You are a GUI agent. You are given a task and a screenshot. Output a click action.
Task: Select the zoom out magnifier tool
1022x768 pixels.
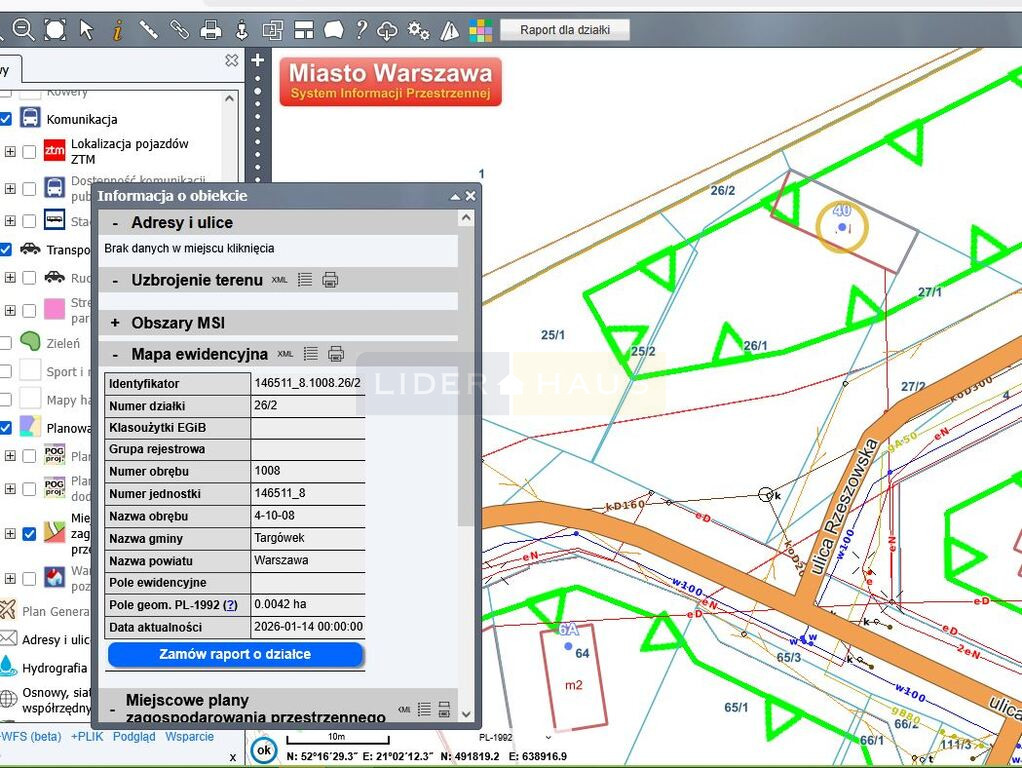(23, 29)
